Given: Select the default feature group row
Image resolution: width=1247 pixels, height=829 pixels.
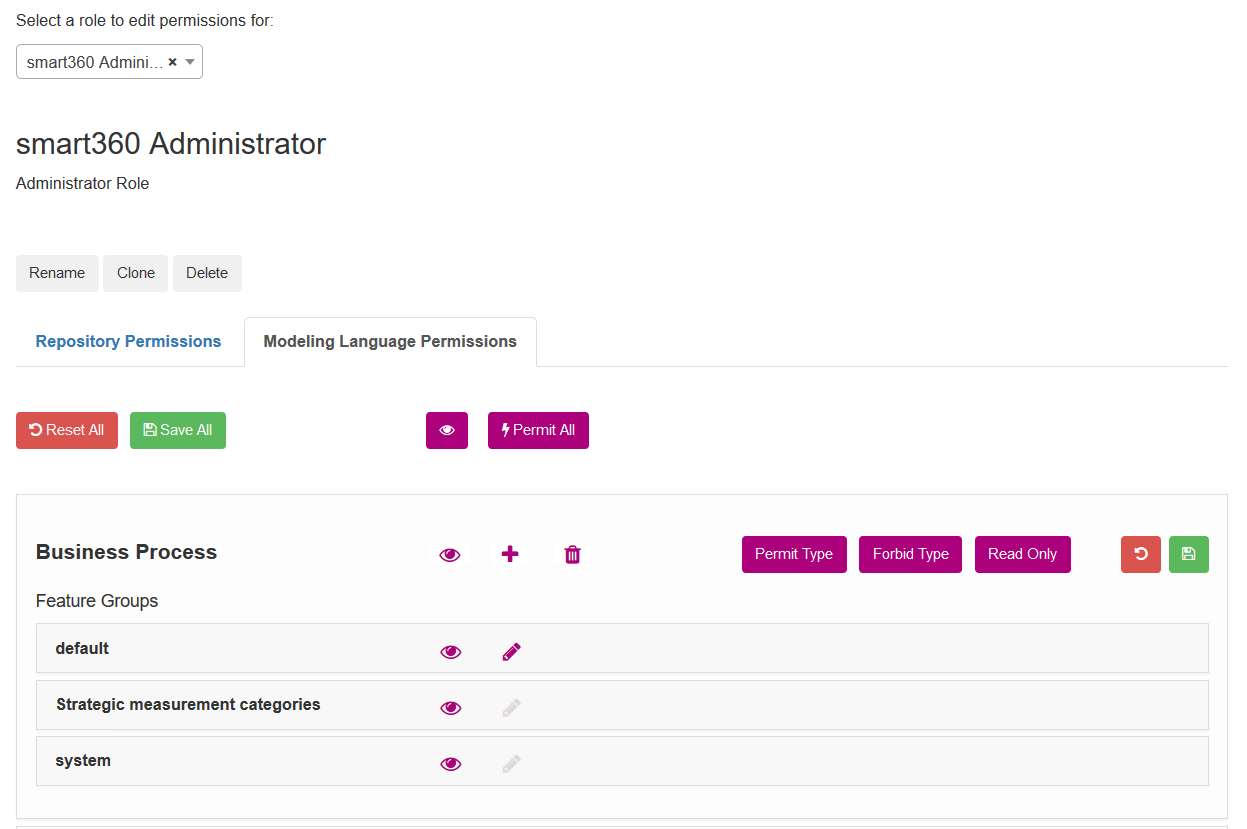Looking at the screenshot, I should (x=622, y=648).
